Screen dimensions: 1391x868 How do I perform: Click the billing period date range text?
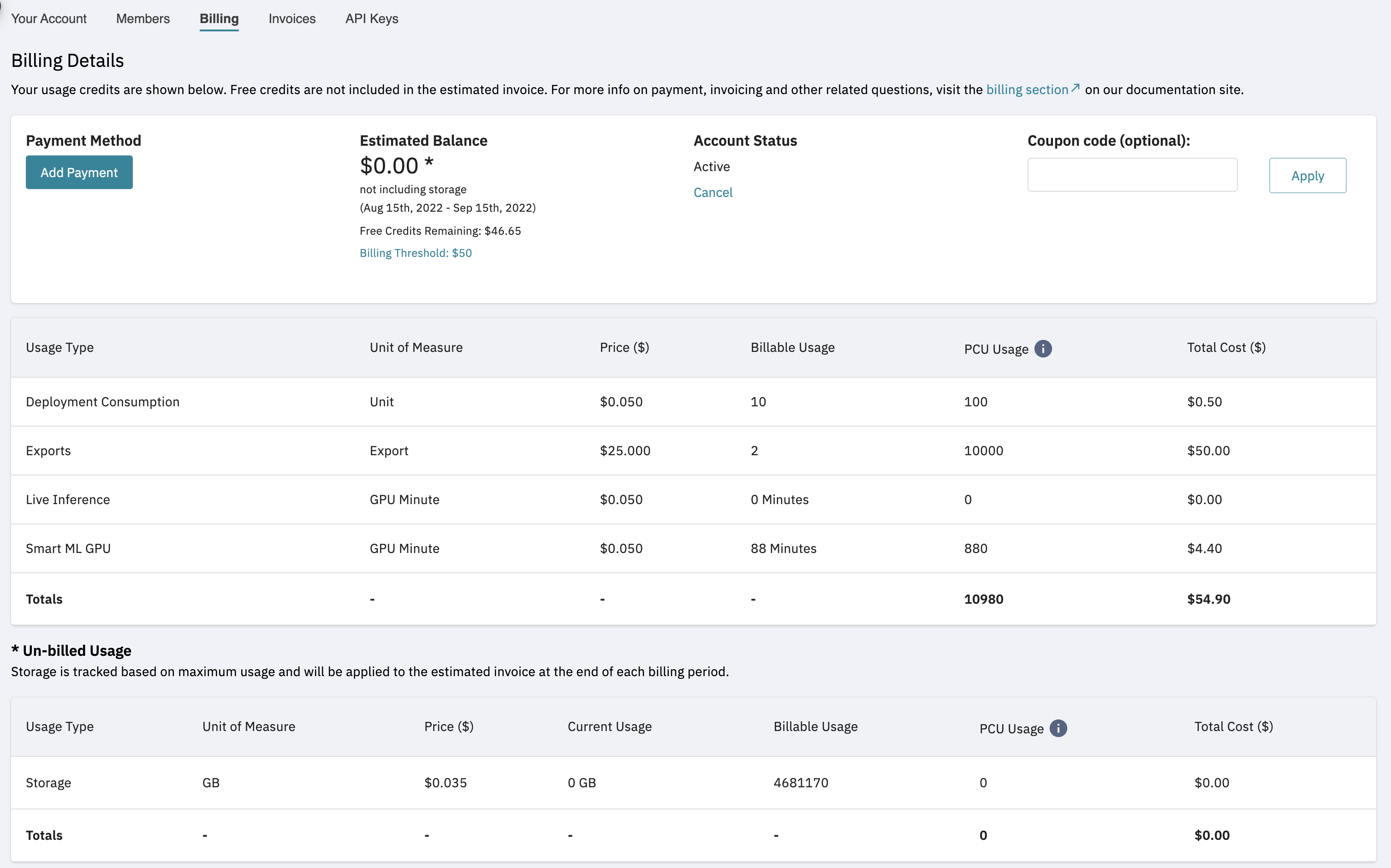tap(448, 208)
